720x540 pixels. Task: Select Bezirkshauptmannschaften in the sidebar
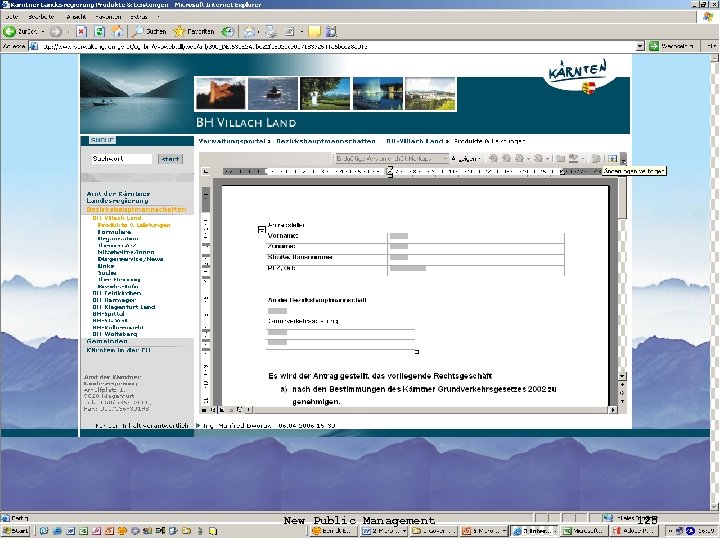coord(136,210)
